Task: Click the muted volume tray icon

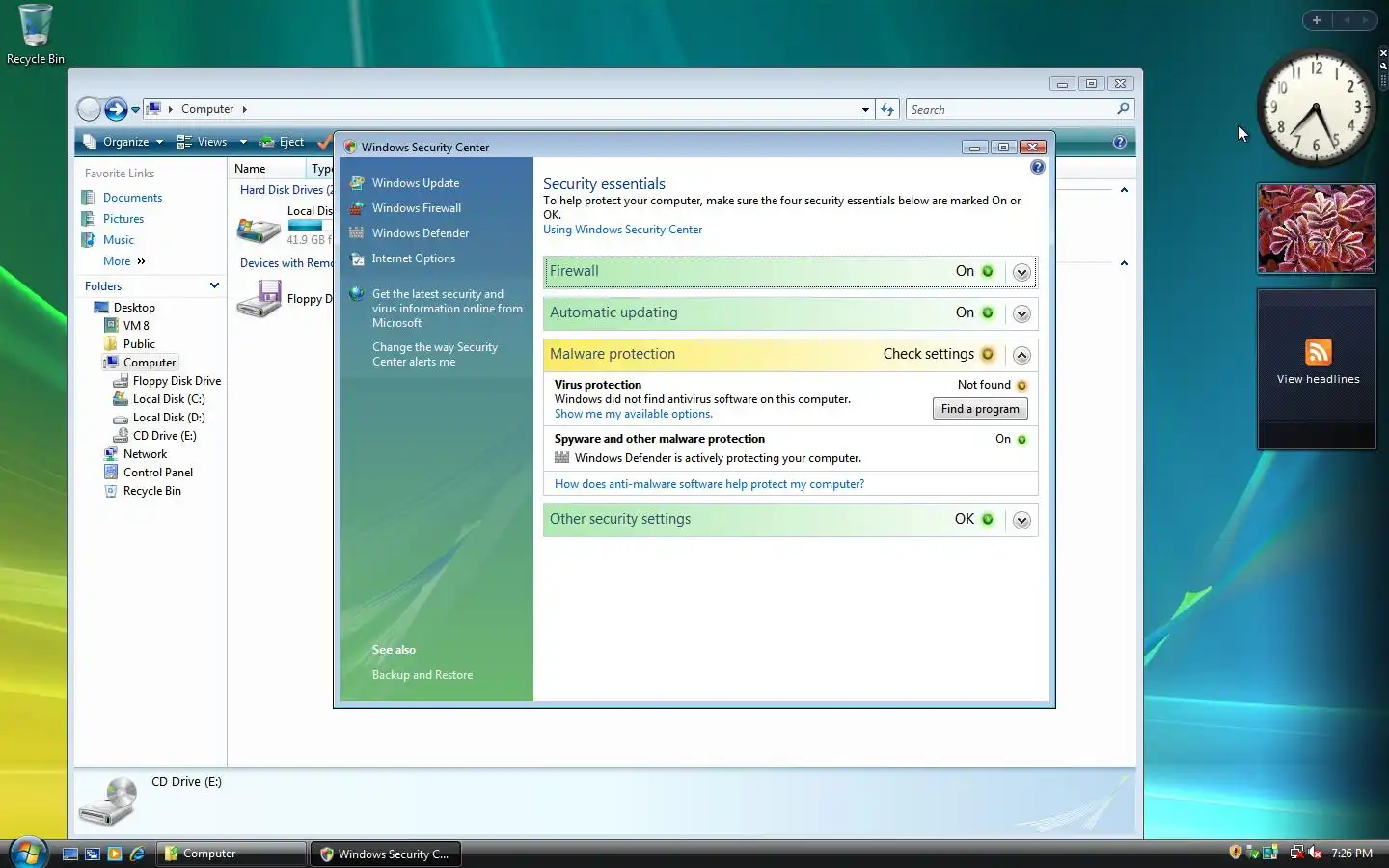Action: click(x=1315, y=853)
